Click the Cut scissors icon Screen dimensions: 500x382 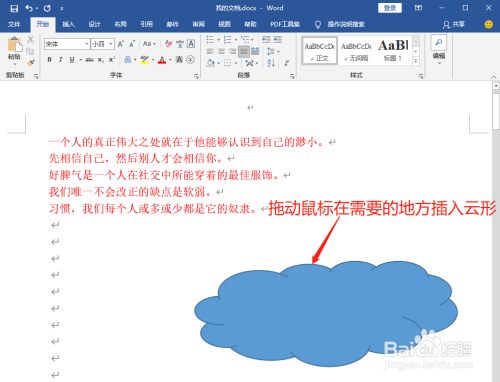pyautogui.click(x=30, y=40)
